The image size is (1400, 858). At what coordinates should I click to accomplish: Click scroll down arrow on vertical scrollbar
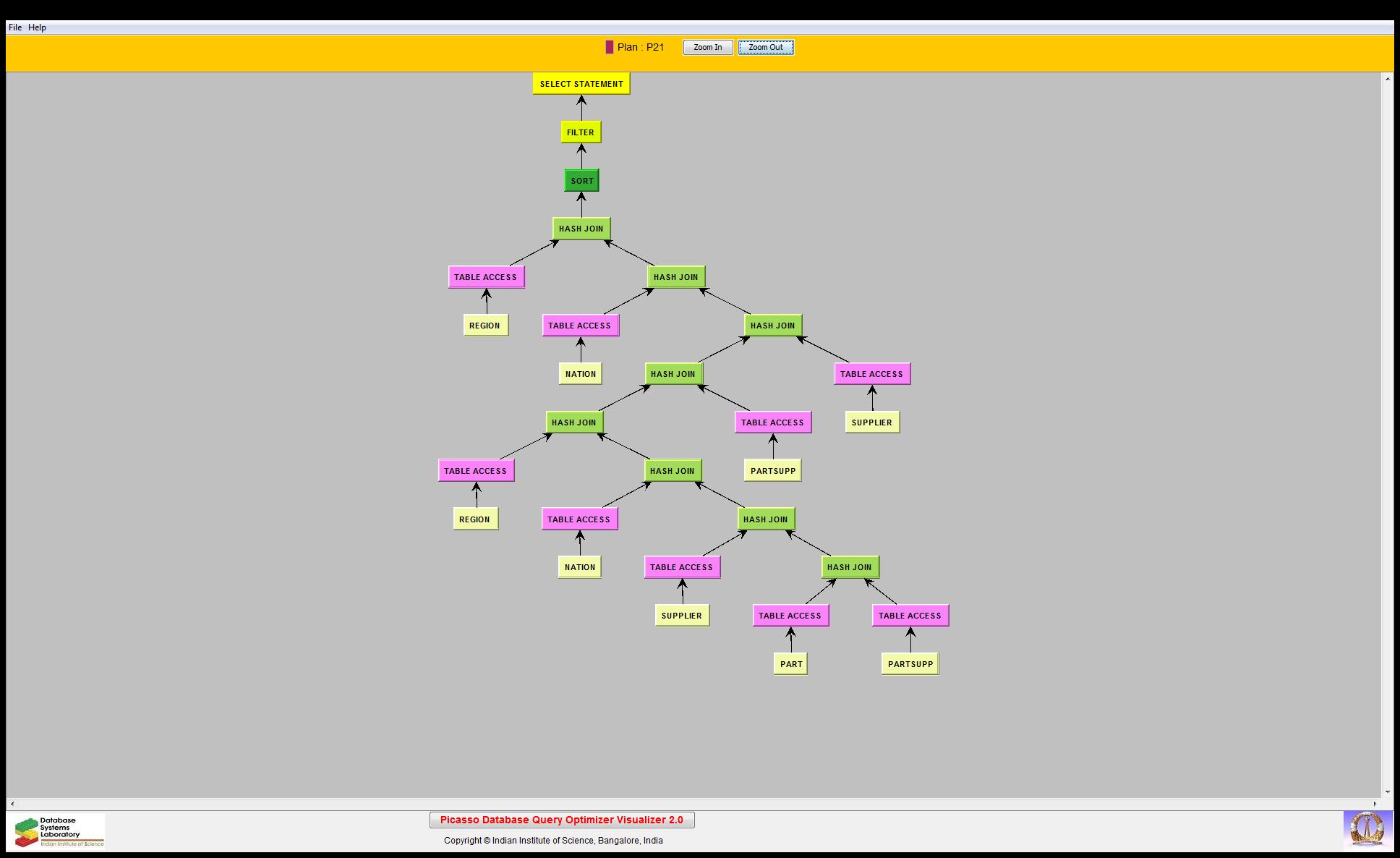[x=1387, y=792]
